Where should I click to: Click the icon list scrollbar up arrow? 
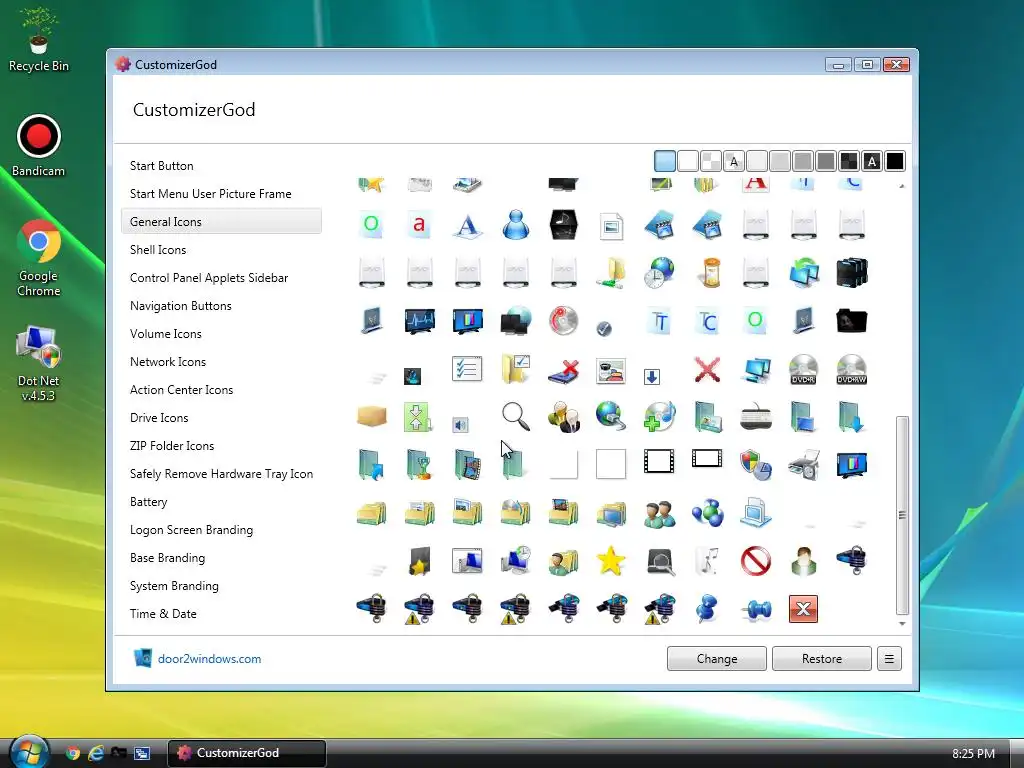pyautogui.click(x=902, y=187)
